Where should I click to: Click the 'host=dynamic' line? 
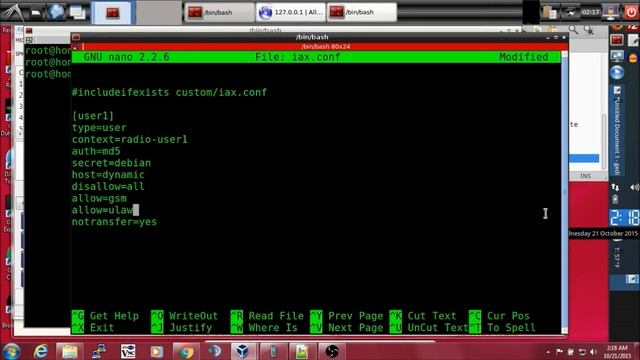click(x=108, y=175)
